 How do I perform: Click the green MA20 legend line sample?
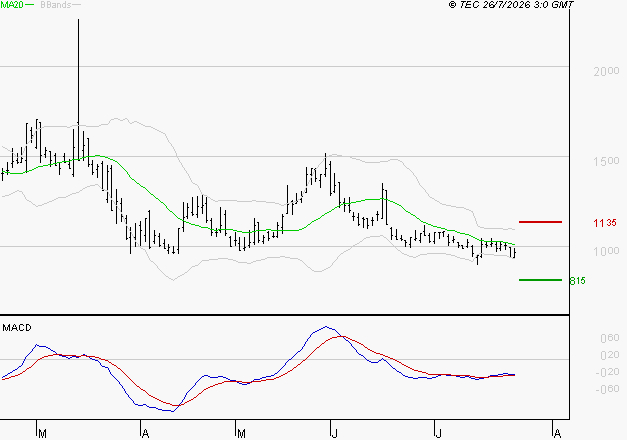click(x=30, y=5)
